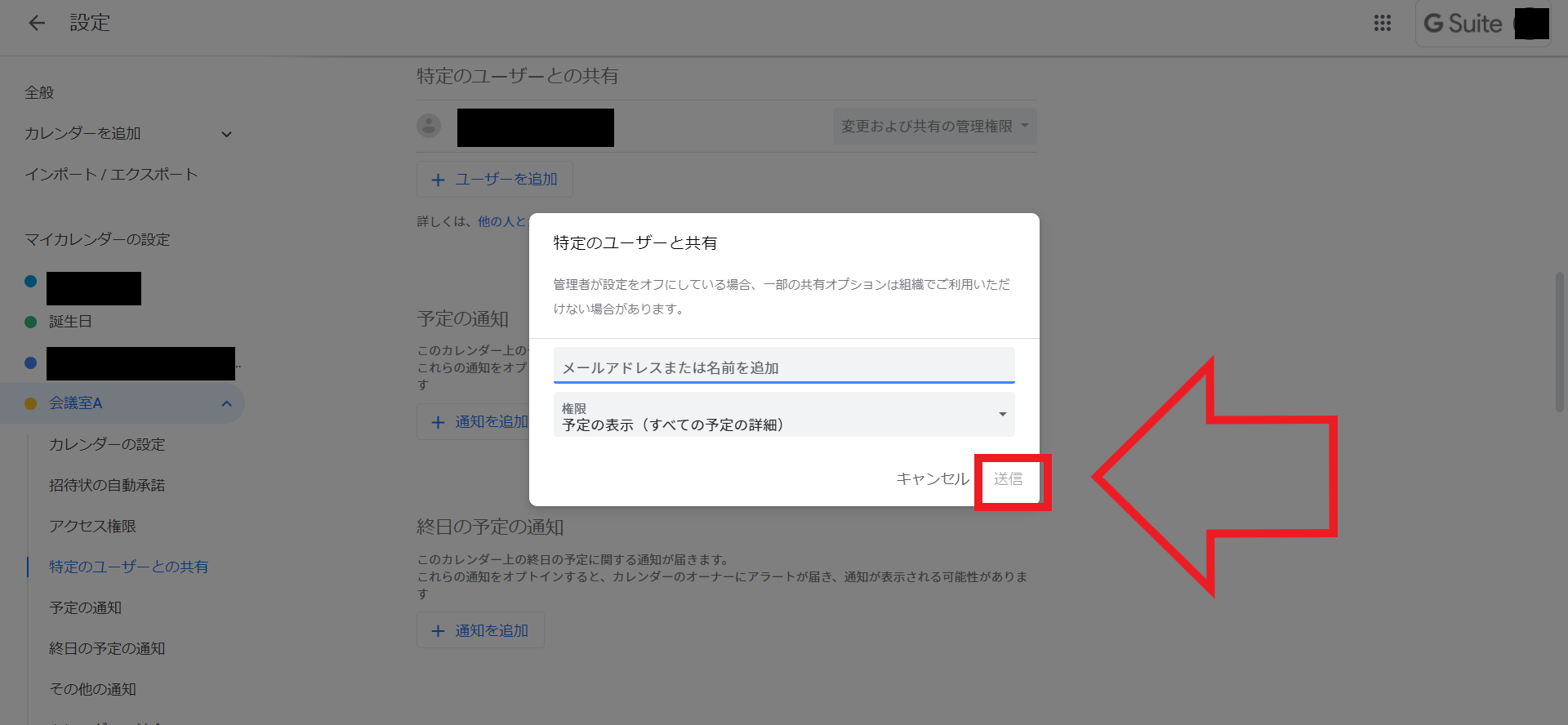This screenshot has width=1568, height=725.
Task: Click the マイカレンダーの設定 heading
Action: click(97, 240)
